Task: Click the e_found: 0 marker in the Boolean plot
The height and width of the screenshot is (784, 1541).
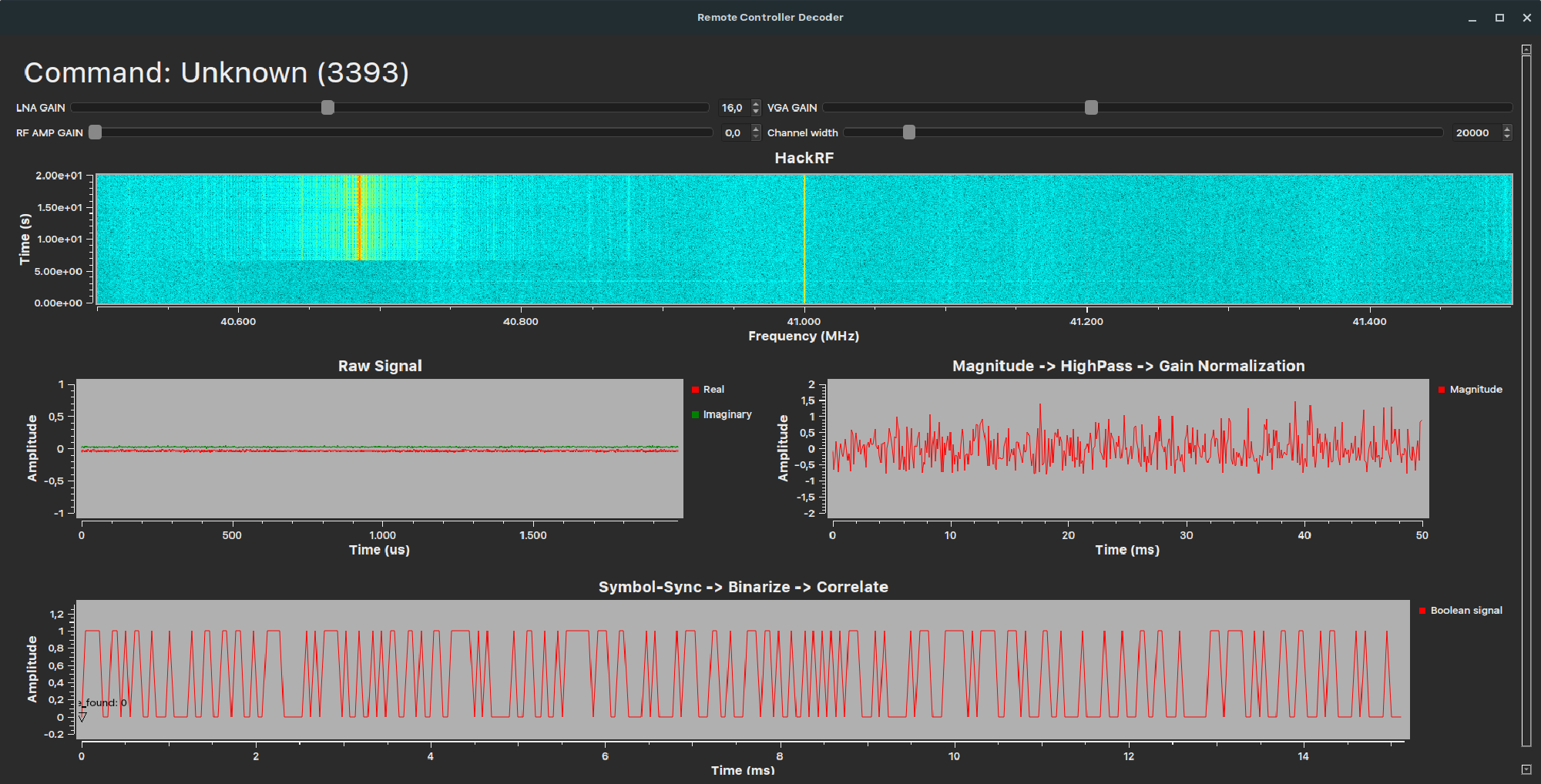Action: 100,702
